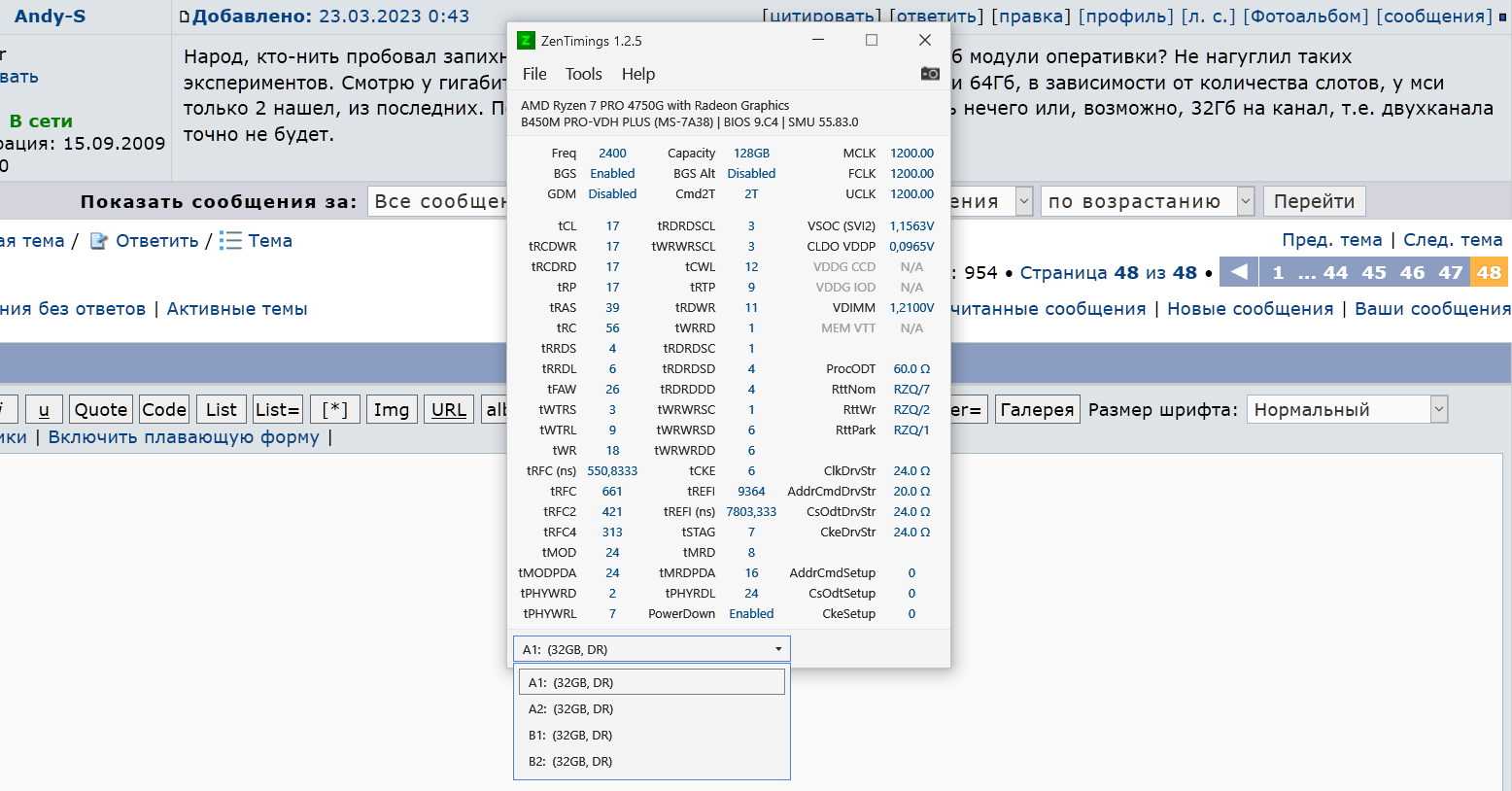Click the URL BBCode button
Viewport: 1512px width, 791px height.
[449, 409]
